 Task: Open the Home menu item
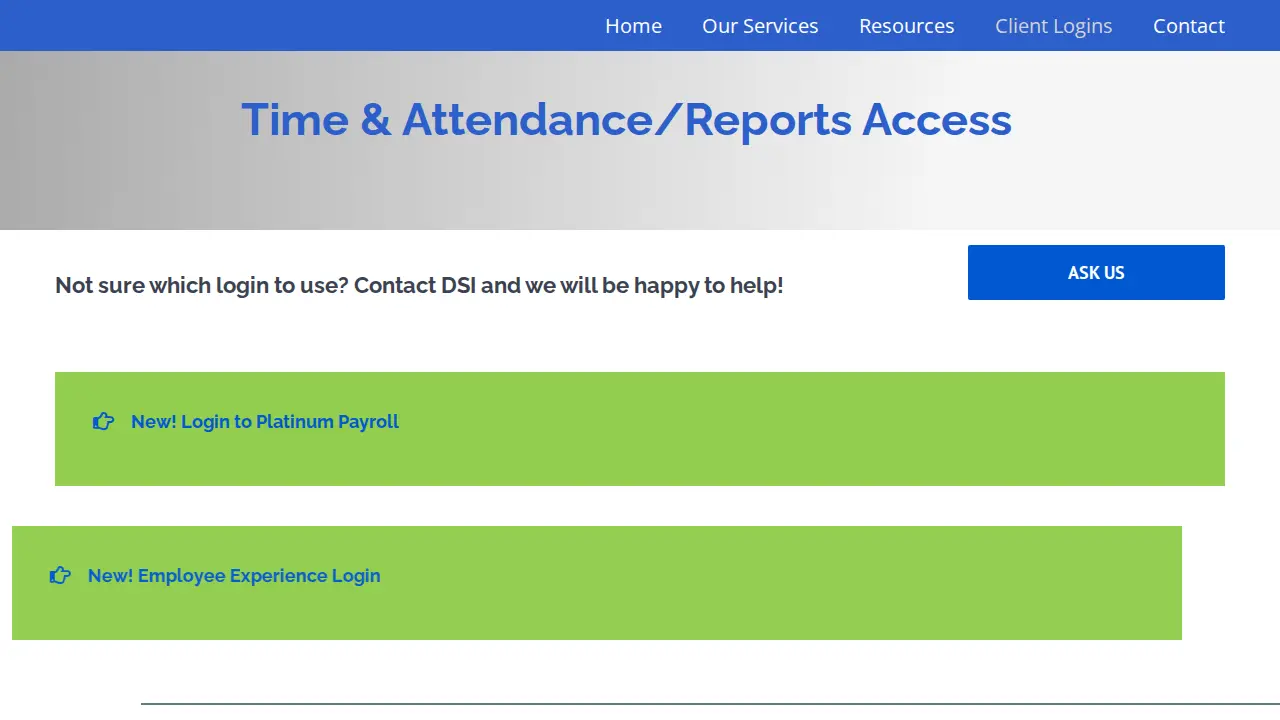(633, 26)
